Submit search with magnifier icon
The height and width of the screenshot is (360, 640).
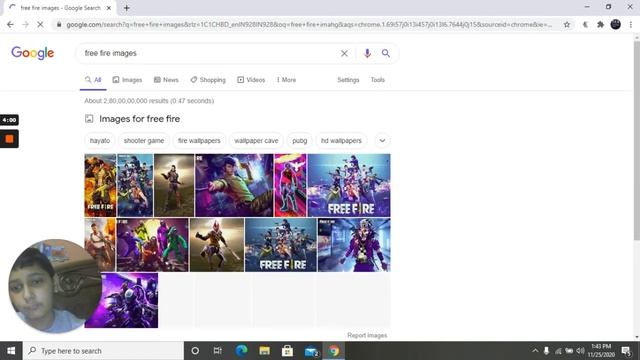(x=386, y=53)
